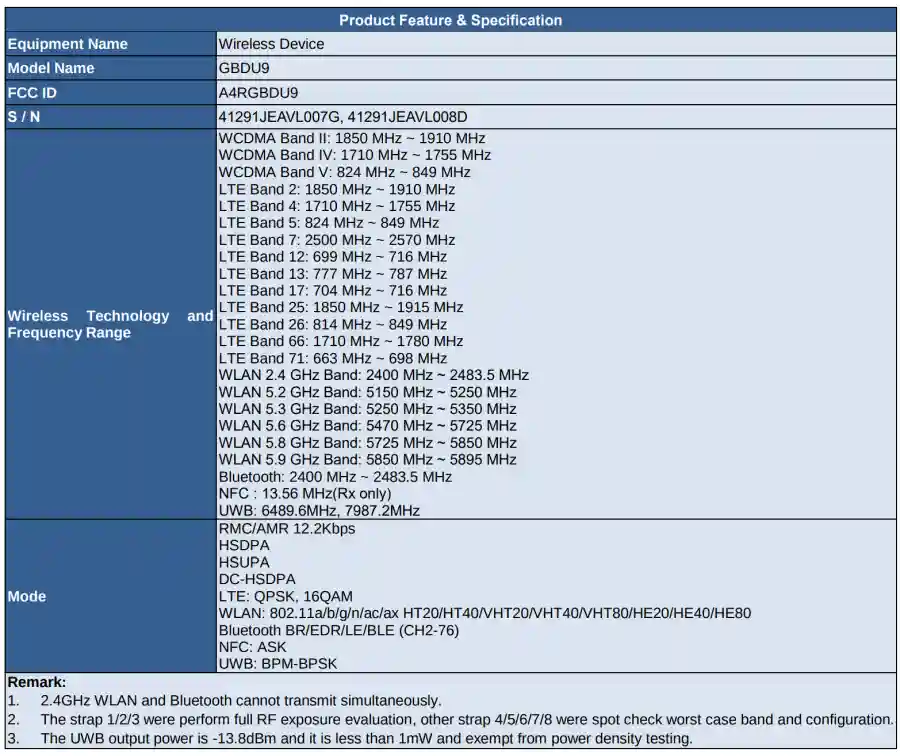The height and width of the screenshot is (756, 900).
Task: Click the RMC/AMR 12.2Kbps mode line
Action: [287, 528]
